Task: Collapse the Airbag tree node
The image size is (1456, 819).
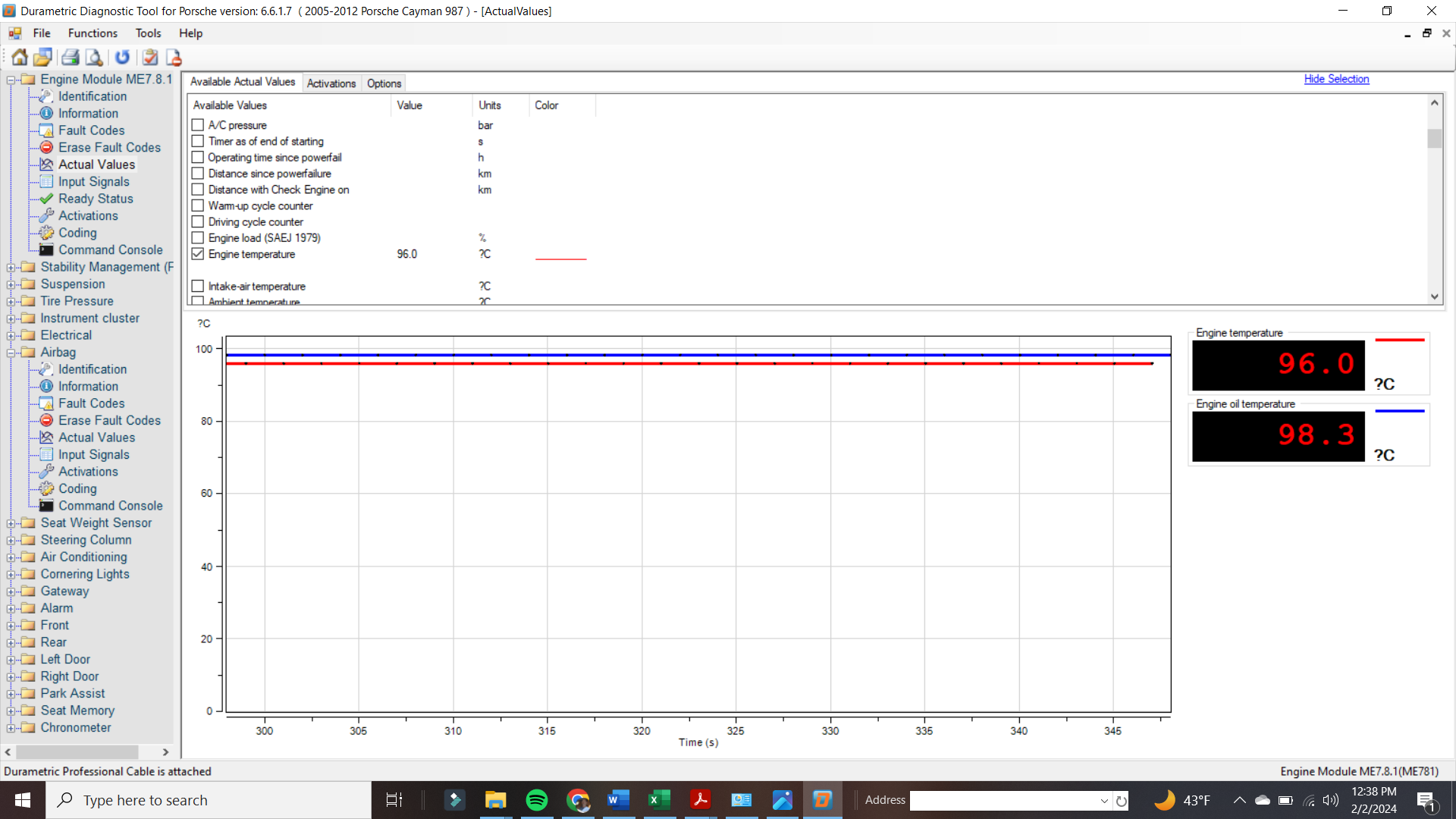Action: click(x=11, y=353)
